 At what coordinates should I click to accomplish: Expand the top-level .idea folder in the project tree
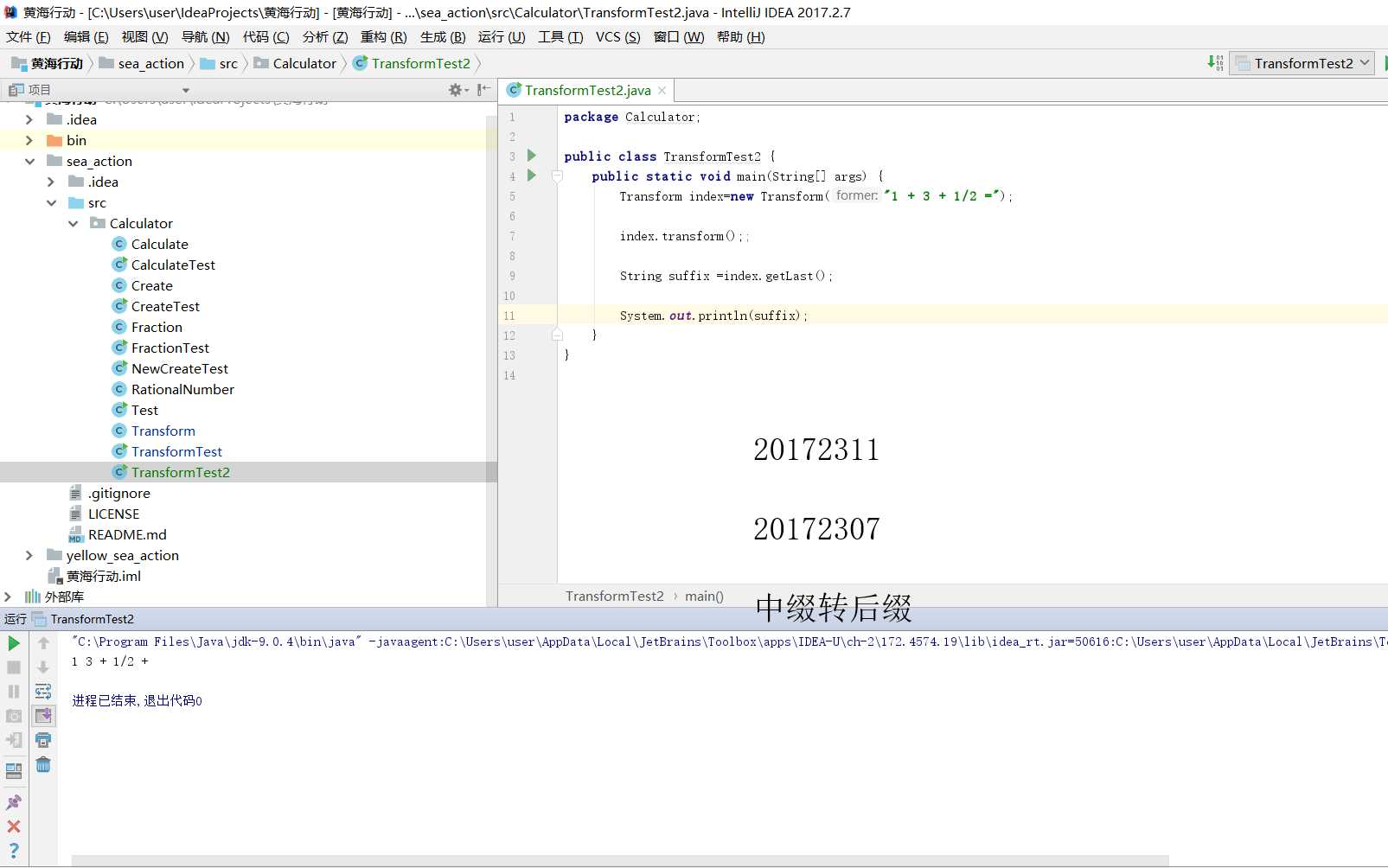coord(29,119)
